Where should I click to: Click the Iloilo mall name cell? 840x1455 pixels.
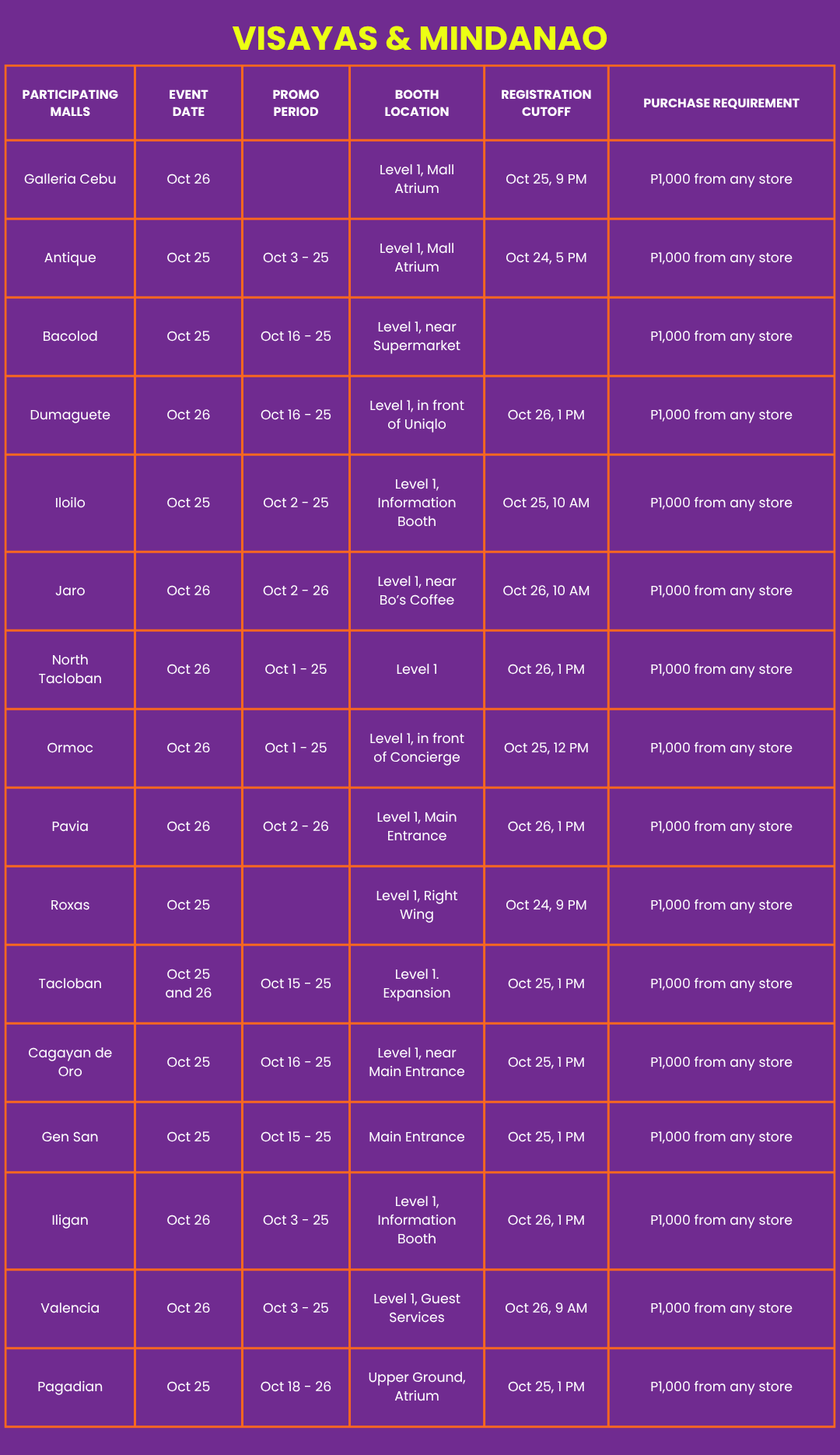pos(70,503)
